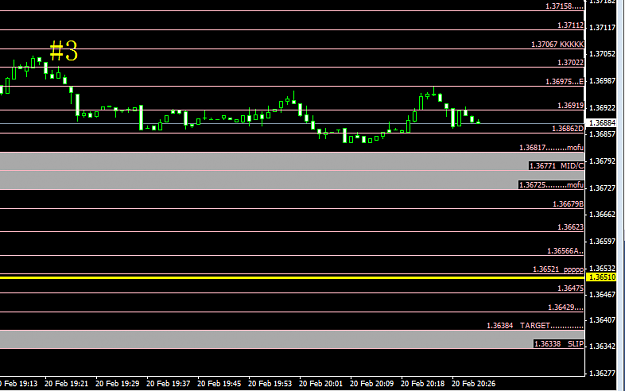Click the 1.36566A level label
This screenshot has width=625, height=391.
click(565, 251)
